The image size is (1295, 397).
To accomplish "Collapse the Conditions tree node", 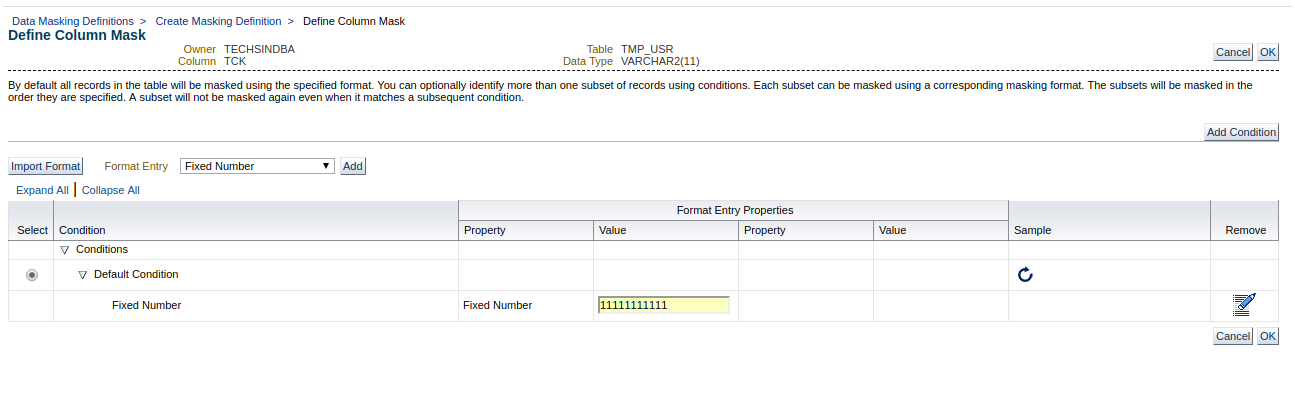I will click(65, 250).
